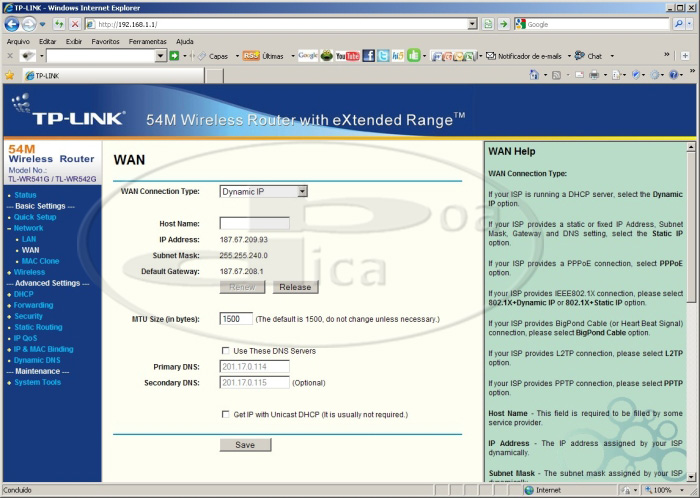The width and height of the screenshot is (700, 498).
Task: Open the Ferramentas menu
Action: click(147, 42)
